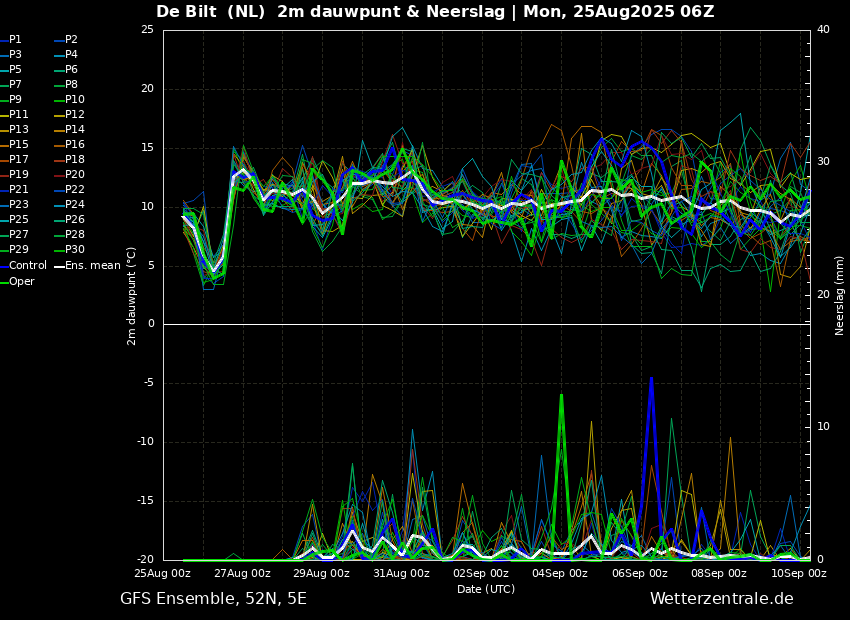Pick the P4 legend entry

point(72,55)
